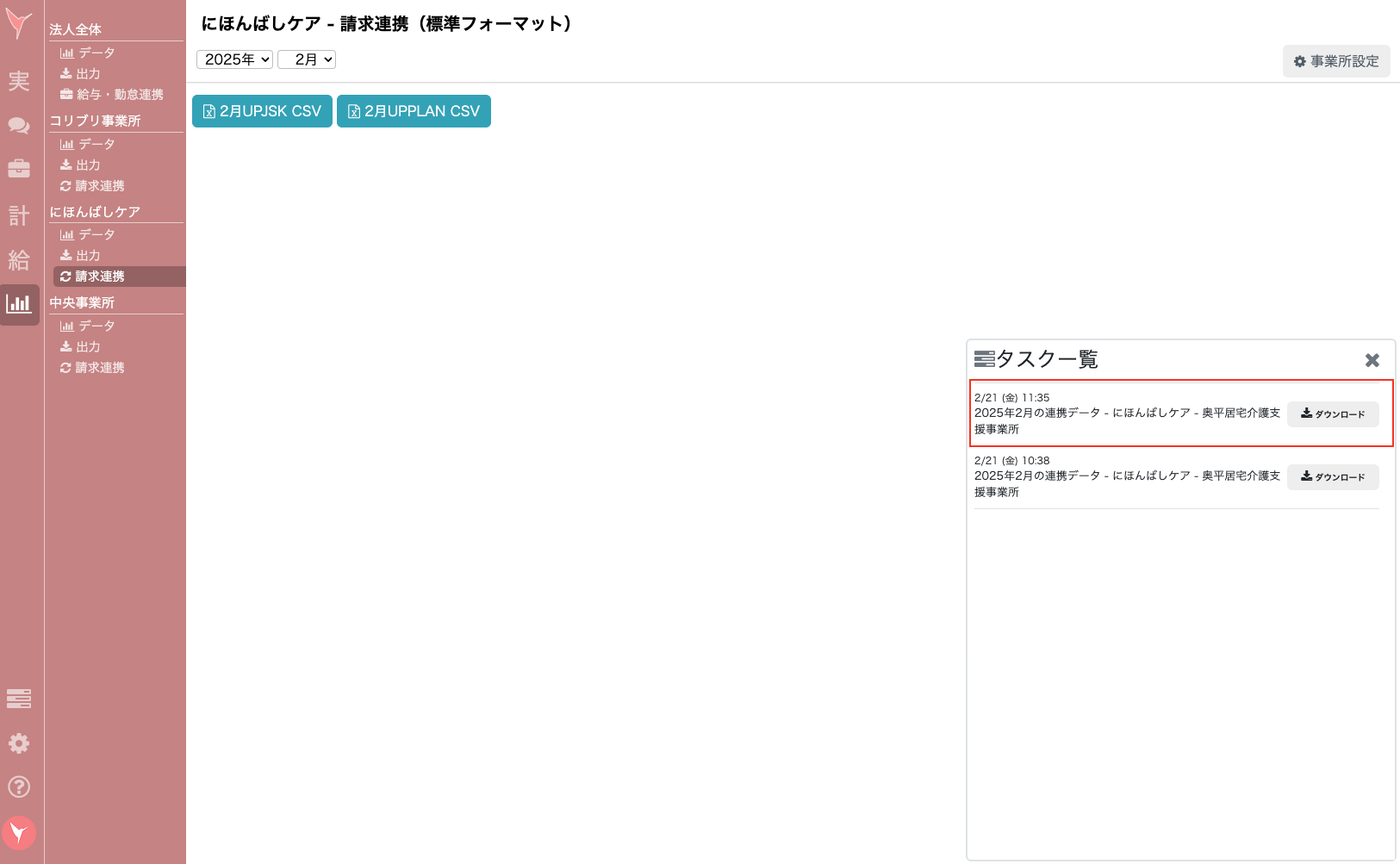Click the help question mark icon
This screenshot has width=1400, height=864.
coord(19,786)
